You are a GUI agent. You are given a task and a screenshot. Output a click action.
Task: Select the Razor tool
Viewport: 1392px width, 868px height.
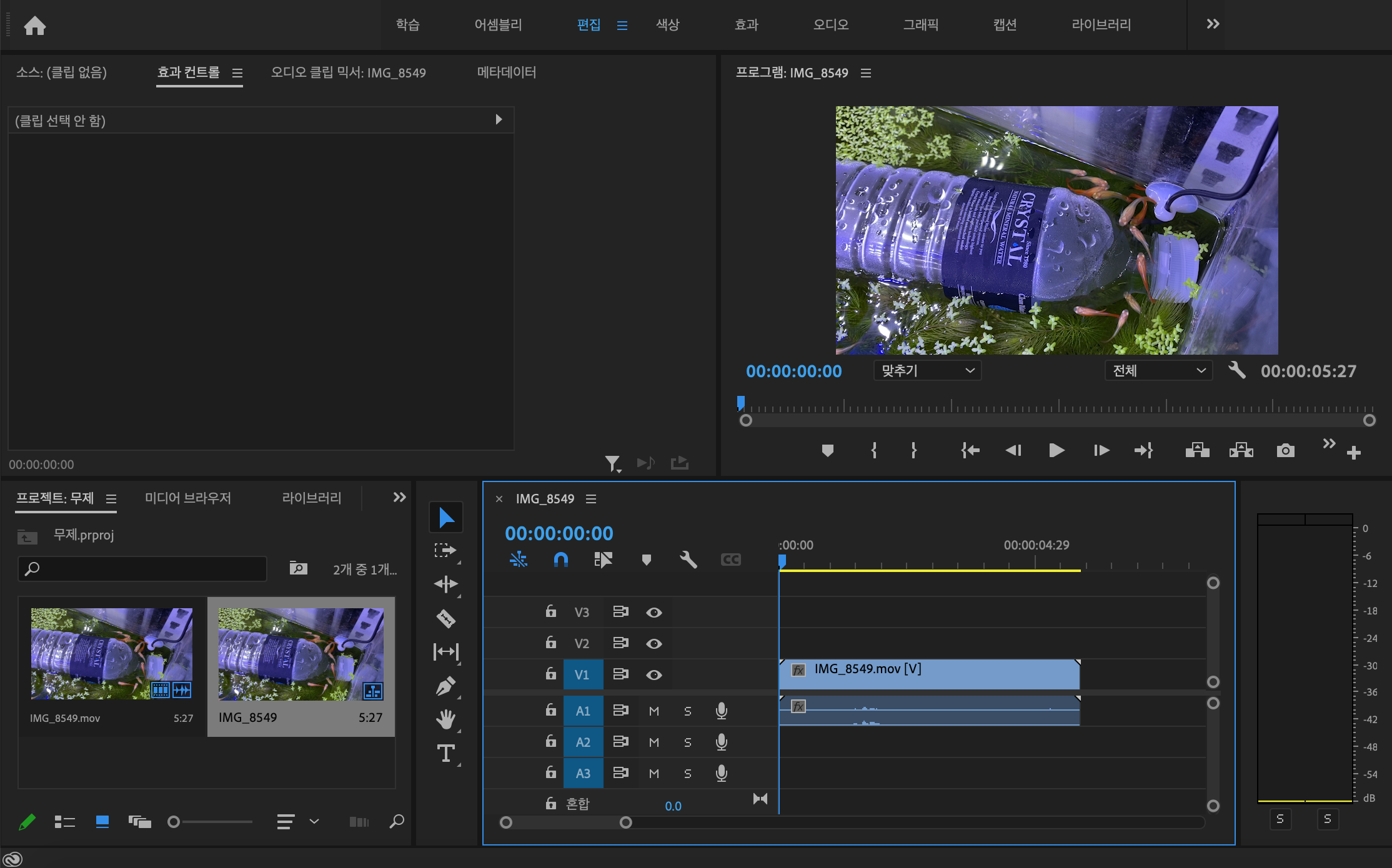coord(445,618)
